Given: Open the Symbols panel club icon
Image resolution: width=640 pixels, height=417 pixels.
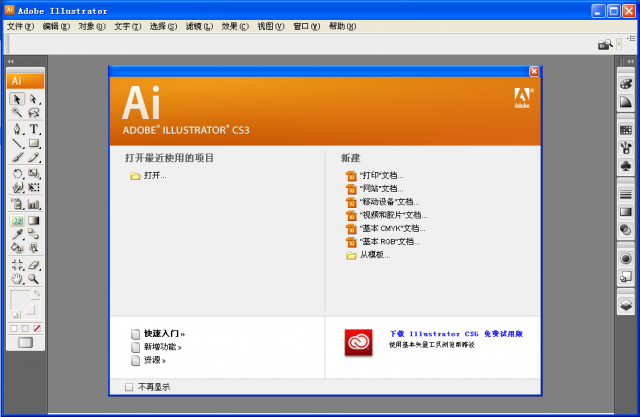Looking at the screenshot, I should (x=626, y=166).
